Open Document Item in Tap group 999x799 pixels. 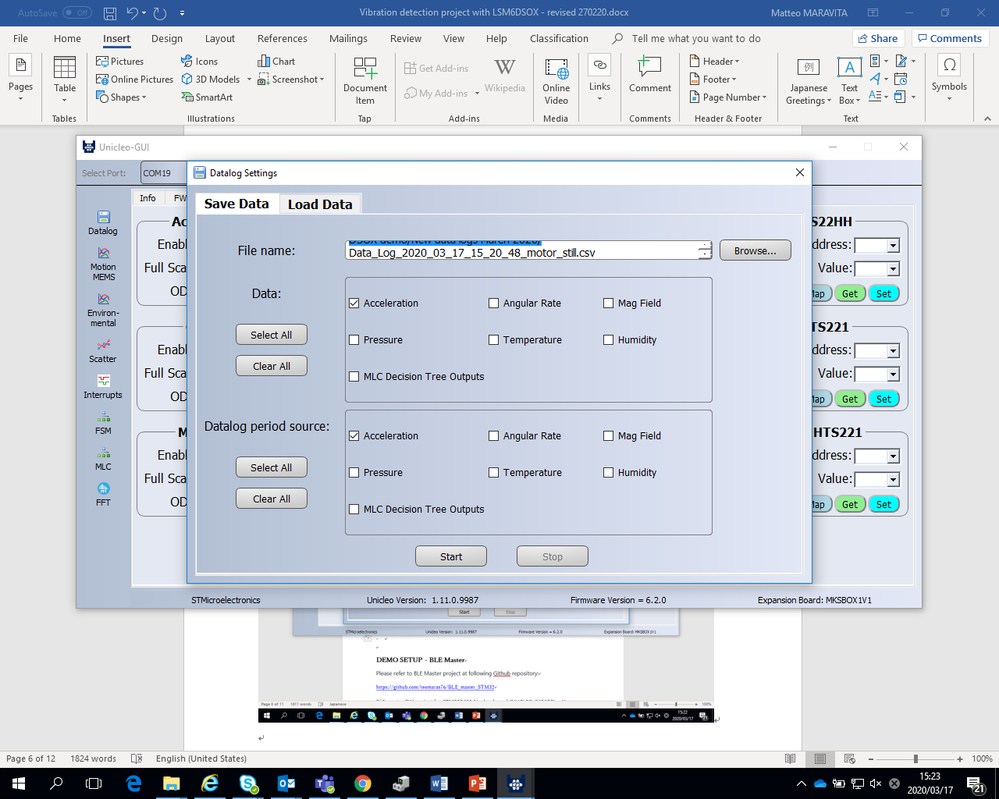(365, 80)
